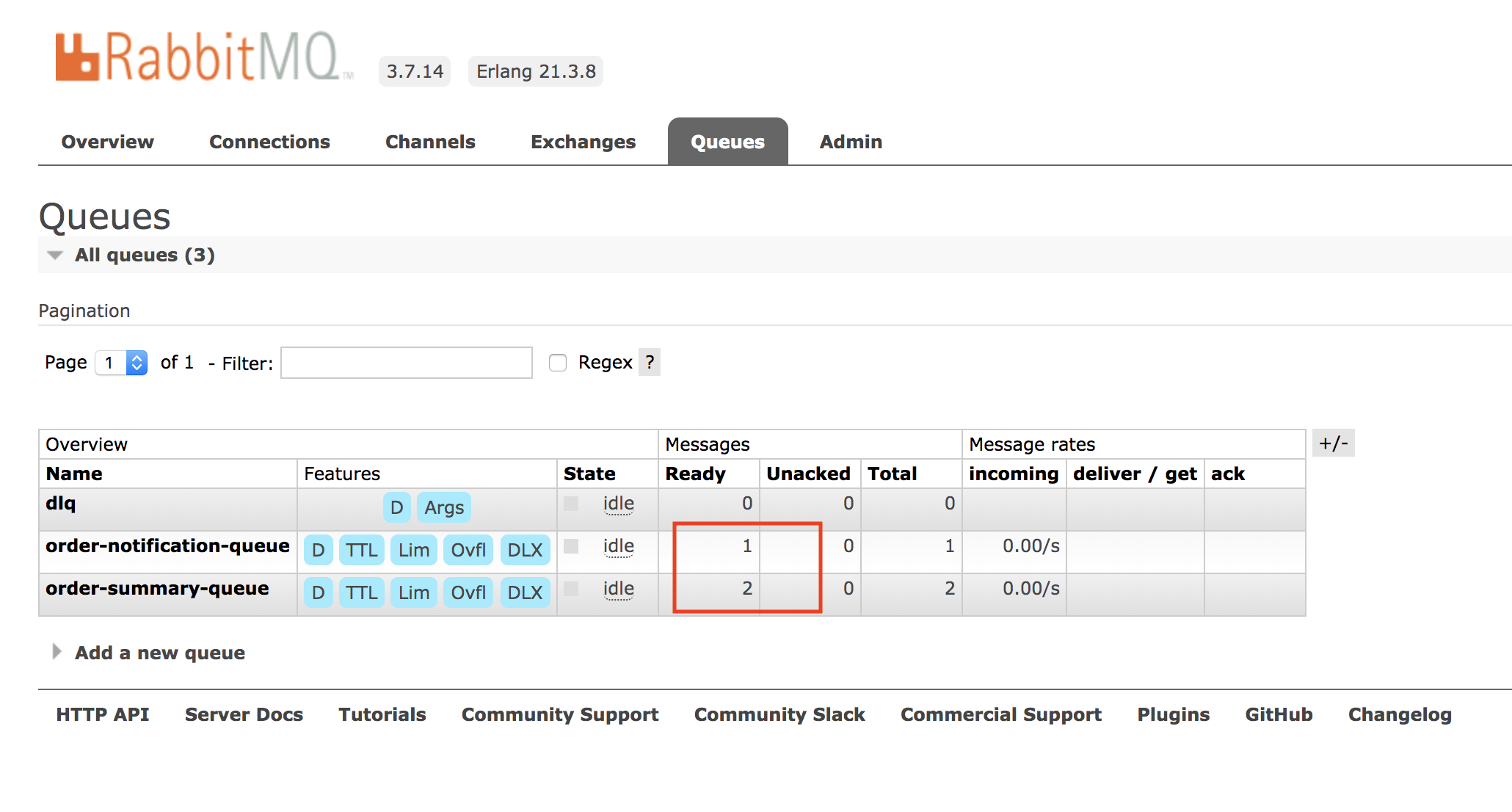
Task: Click Lim badge for order-summary-queue
Action: 414,592
